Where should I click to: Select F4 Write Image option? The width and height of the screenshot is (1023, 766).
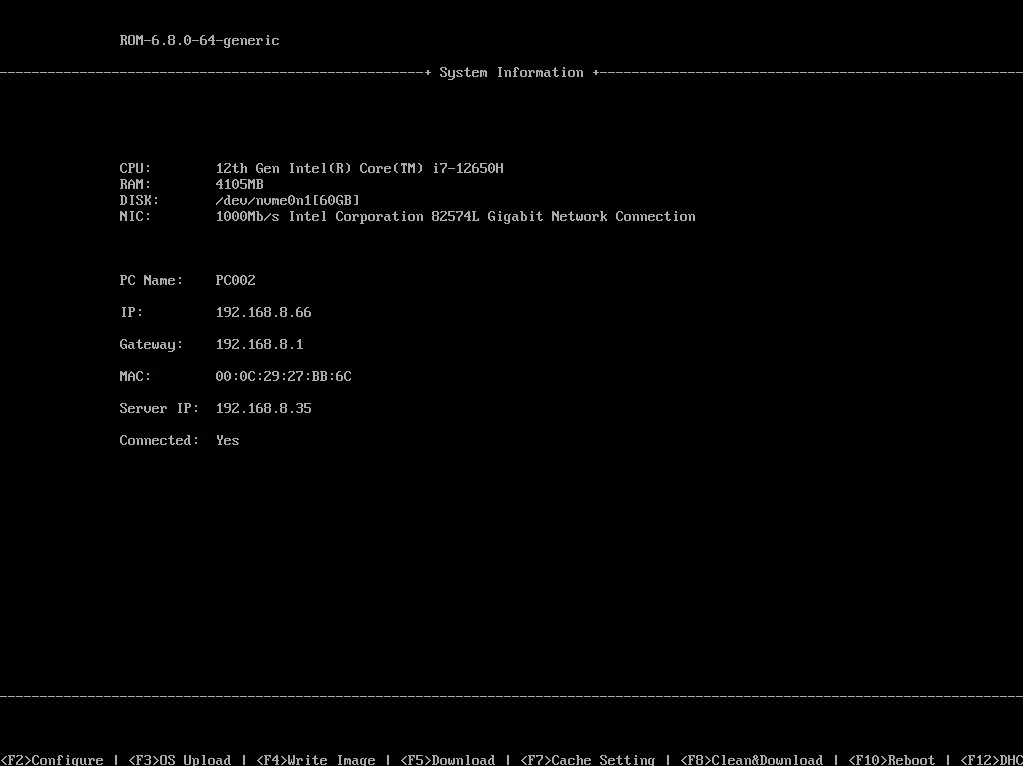315,759
